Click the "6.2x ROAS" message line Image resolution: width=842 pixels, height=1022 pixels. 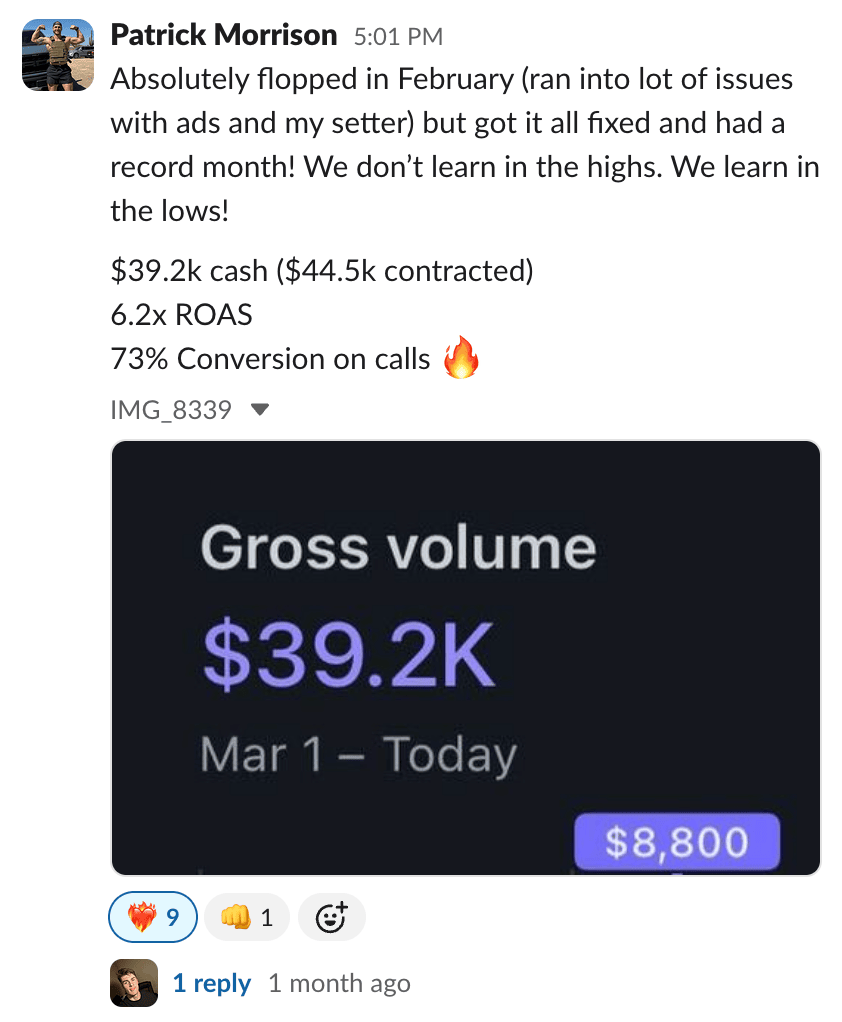(181, 315)
